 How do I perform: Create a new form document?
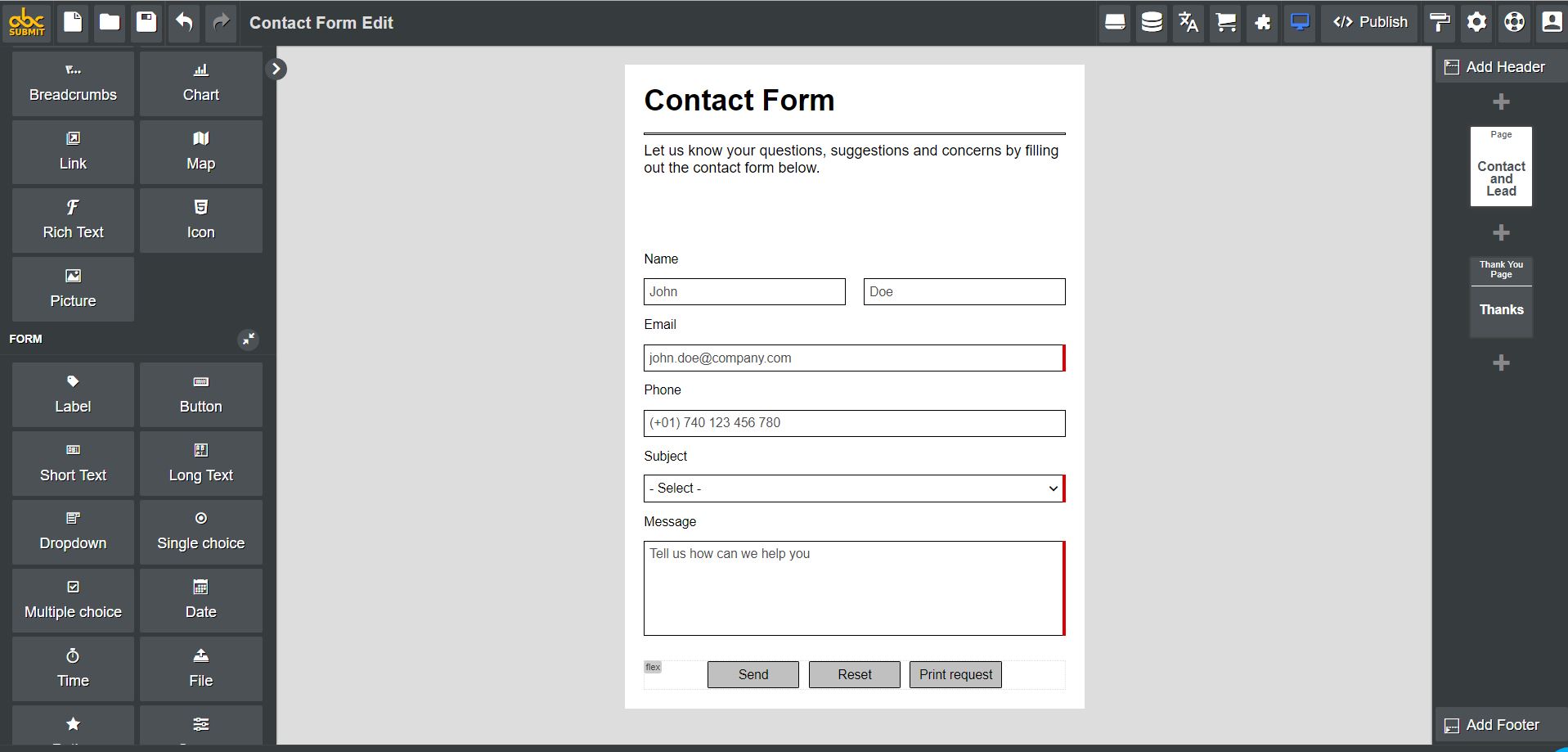click(73, 22)
